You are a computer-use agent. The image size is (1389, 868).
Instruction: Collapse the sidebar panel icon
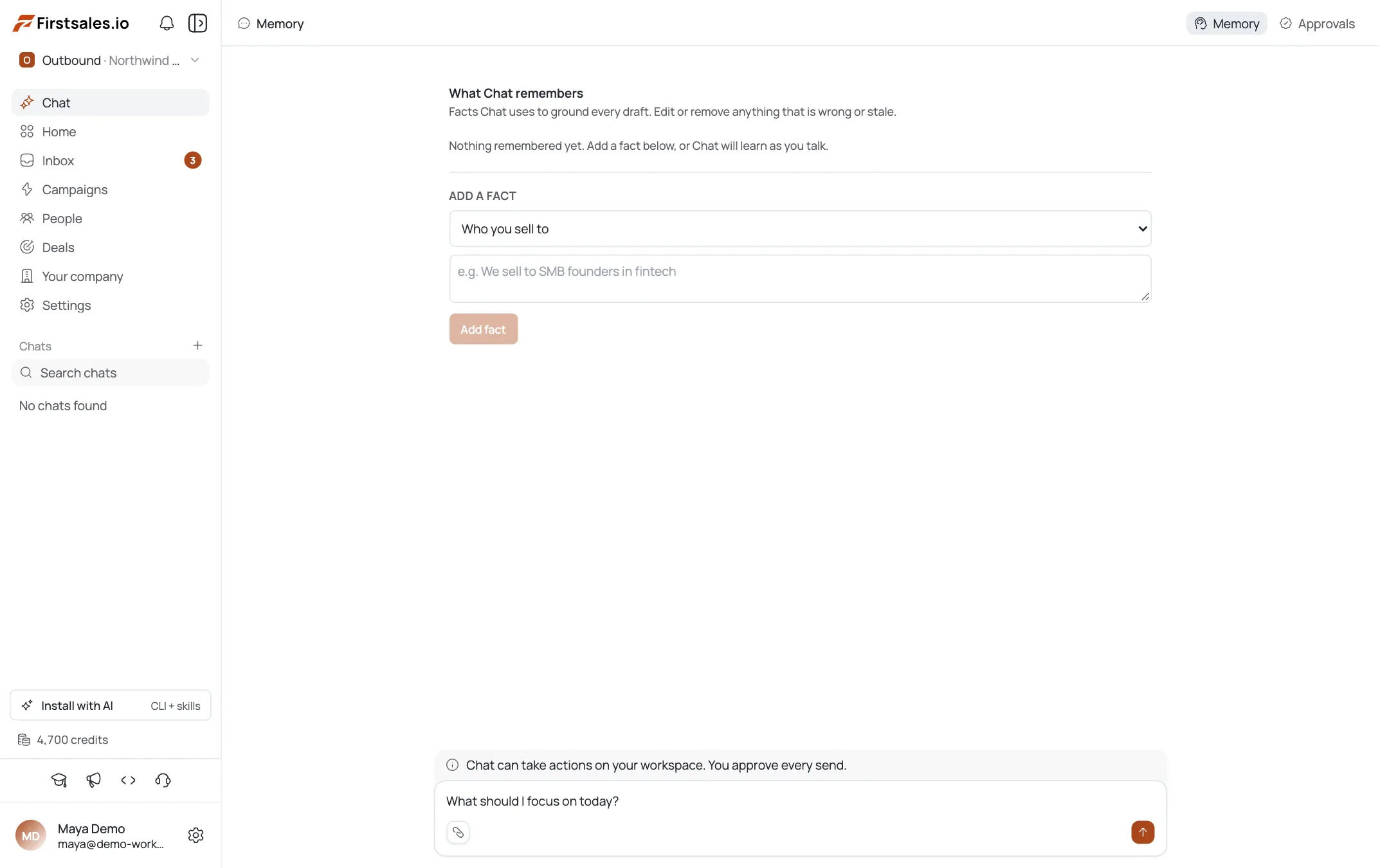point(197,23)
